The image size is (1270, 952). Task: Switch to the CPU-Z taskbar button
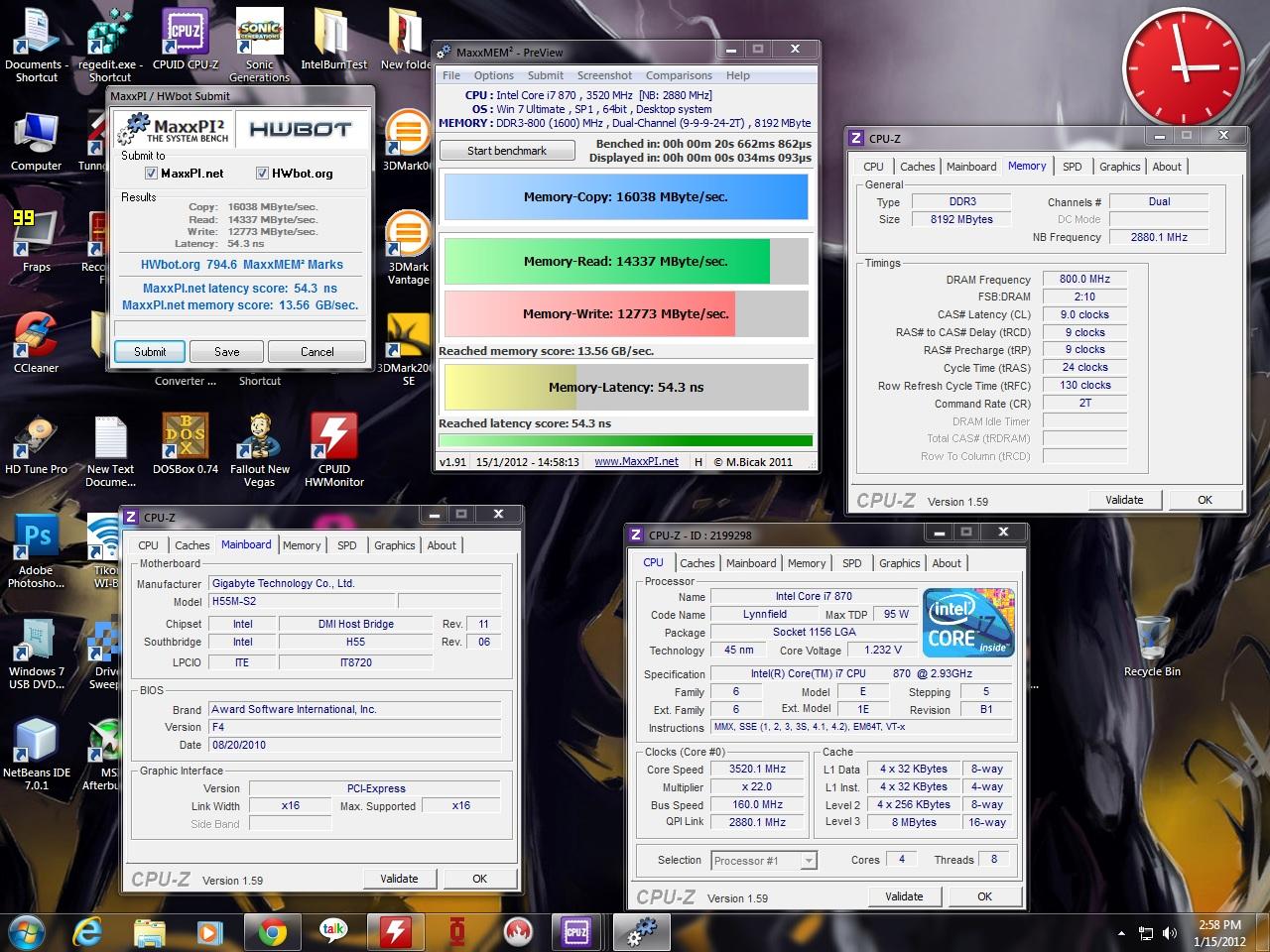(576, 932)
